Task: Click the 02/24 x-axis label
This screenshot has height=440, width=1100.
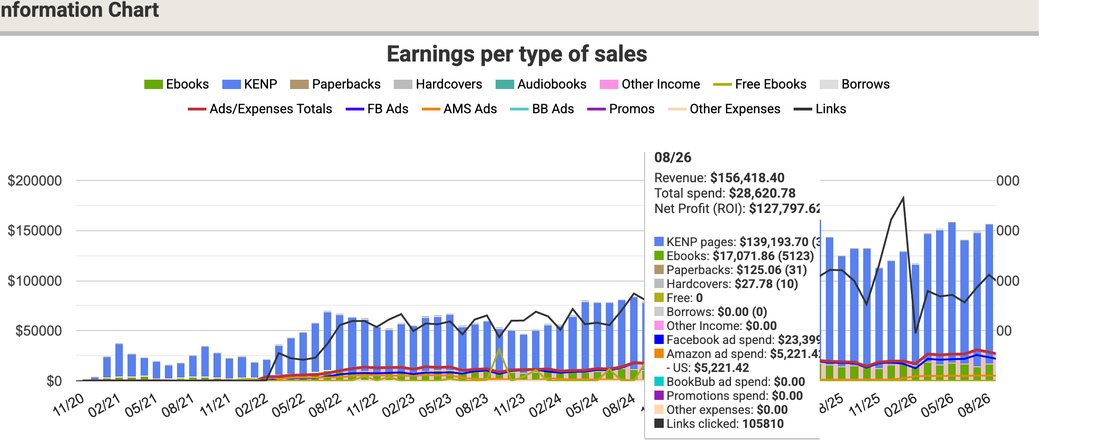Action: 546,403
